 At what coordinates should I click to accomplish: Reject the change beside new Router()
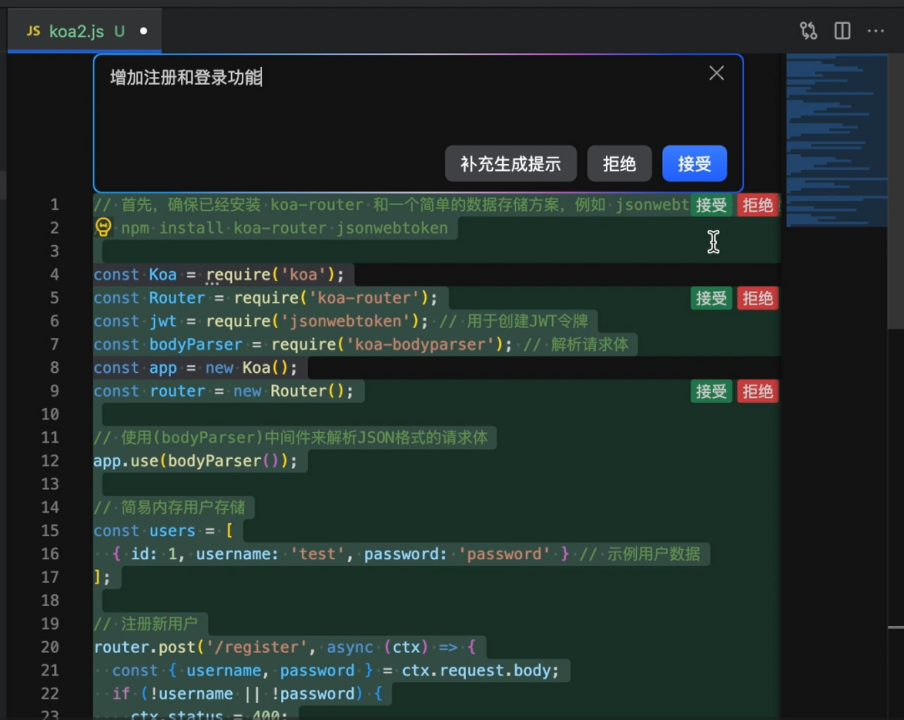(x=757, y=391)
